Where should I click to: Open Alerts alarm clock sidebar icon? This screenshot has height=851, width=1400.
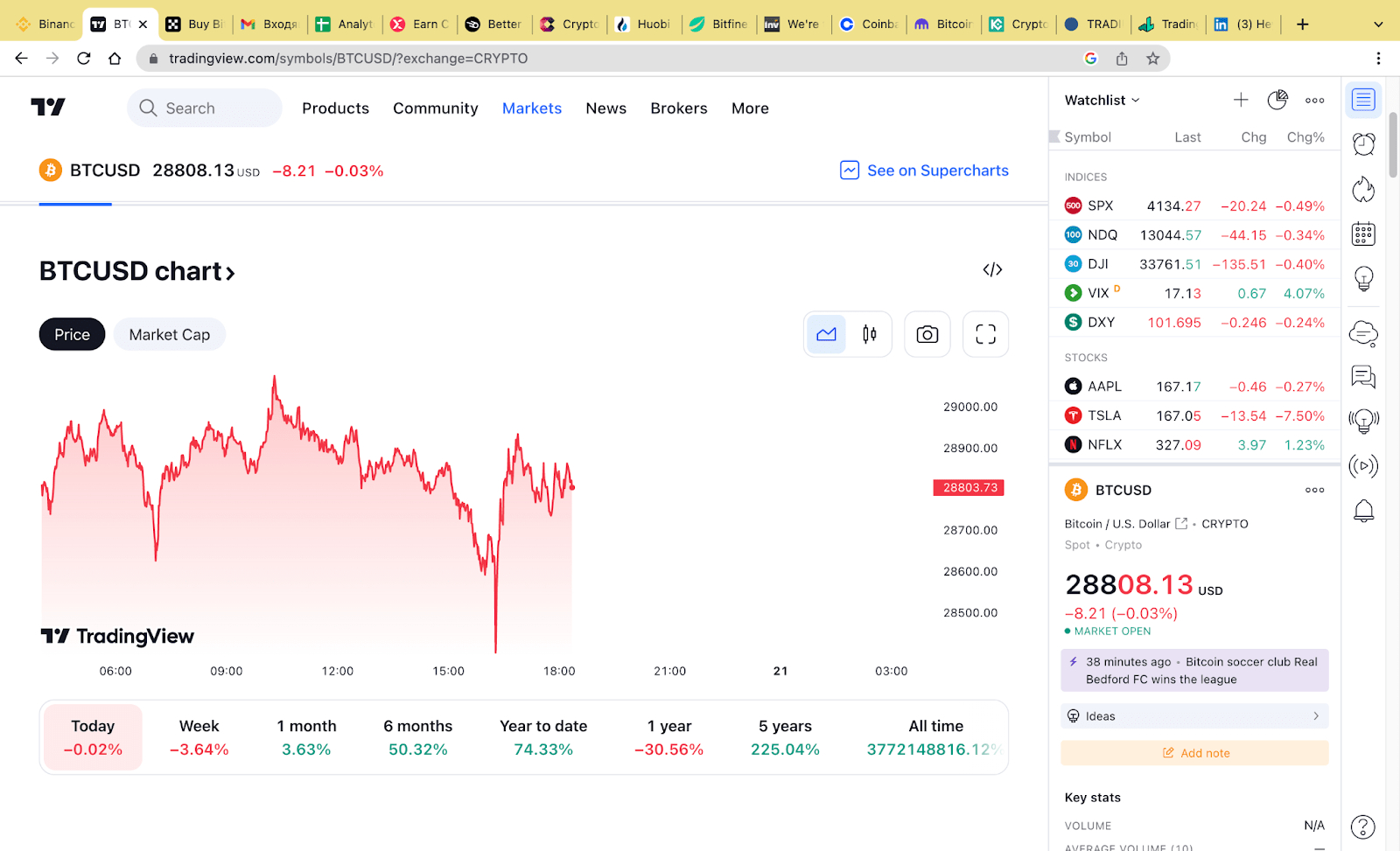pos(1363,144)
